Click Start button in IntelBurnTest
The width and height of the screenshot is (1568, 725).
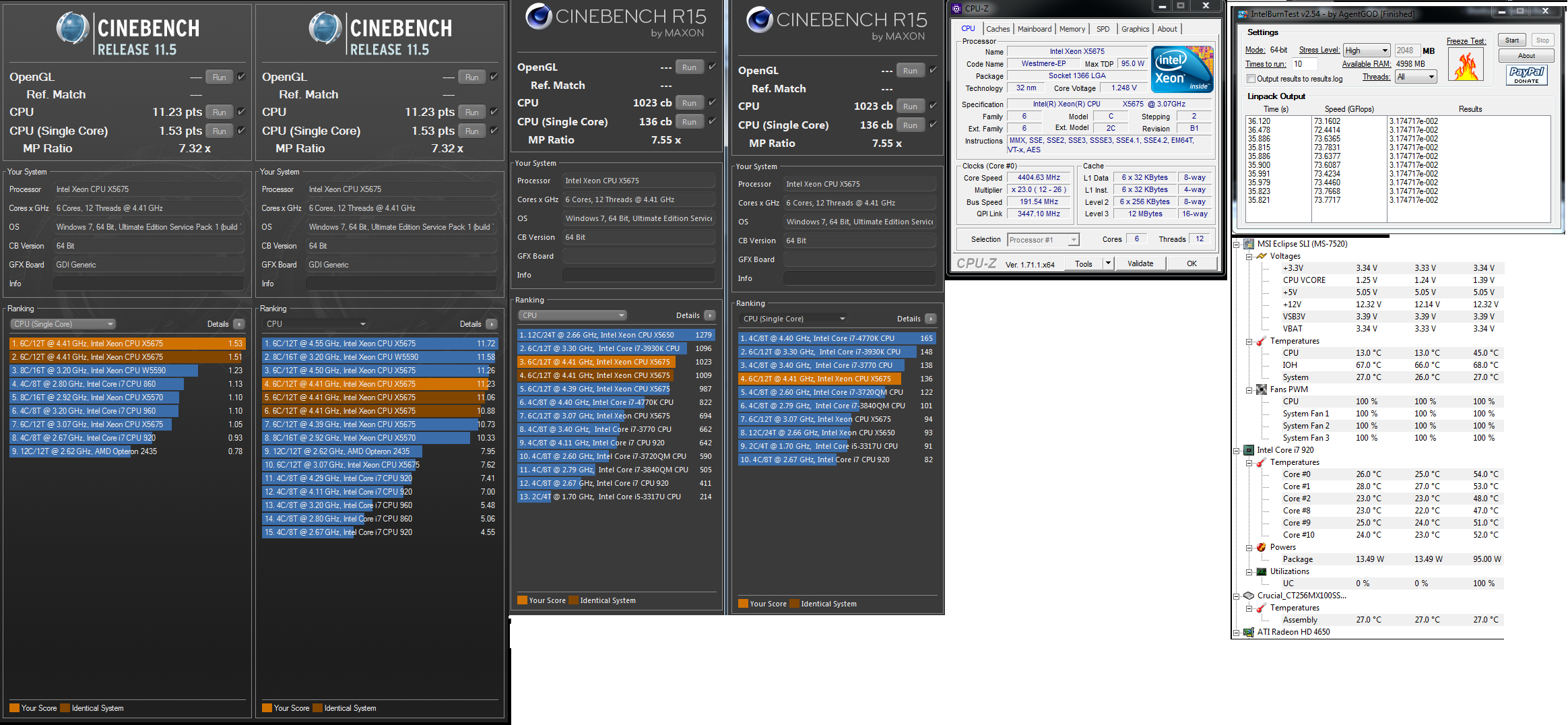[1512, 40]
